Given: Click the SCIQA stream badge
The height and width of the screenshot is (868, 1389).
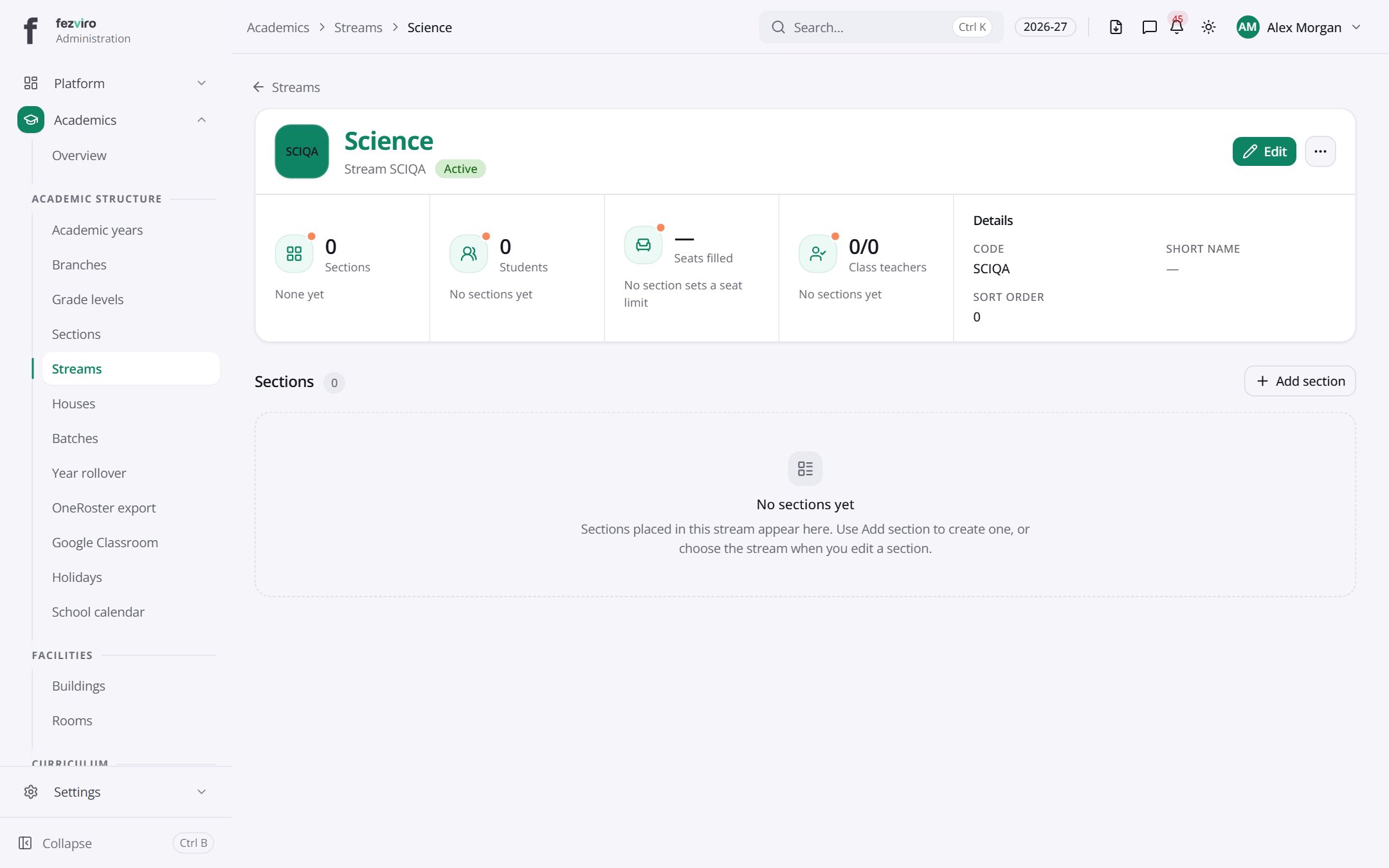Looking at the screenshot, I should (x=302, y=151).
